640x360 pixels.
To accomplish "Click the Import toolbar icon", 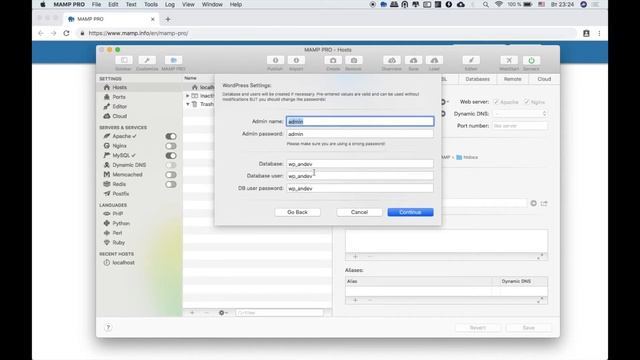I will [296, 60].
